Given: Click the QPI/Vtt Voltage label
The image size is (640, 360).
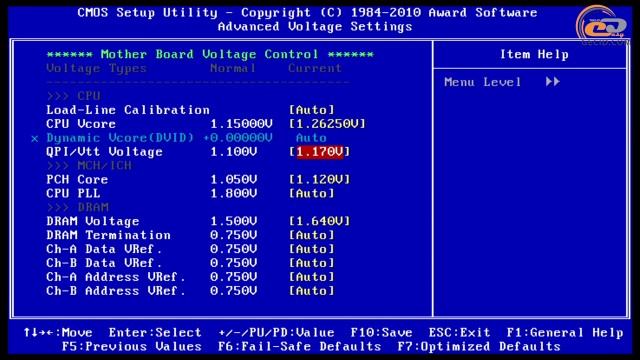Looking at the screenshot, I should pos(104,151).
